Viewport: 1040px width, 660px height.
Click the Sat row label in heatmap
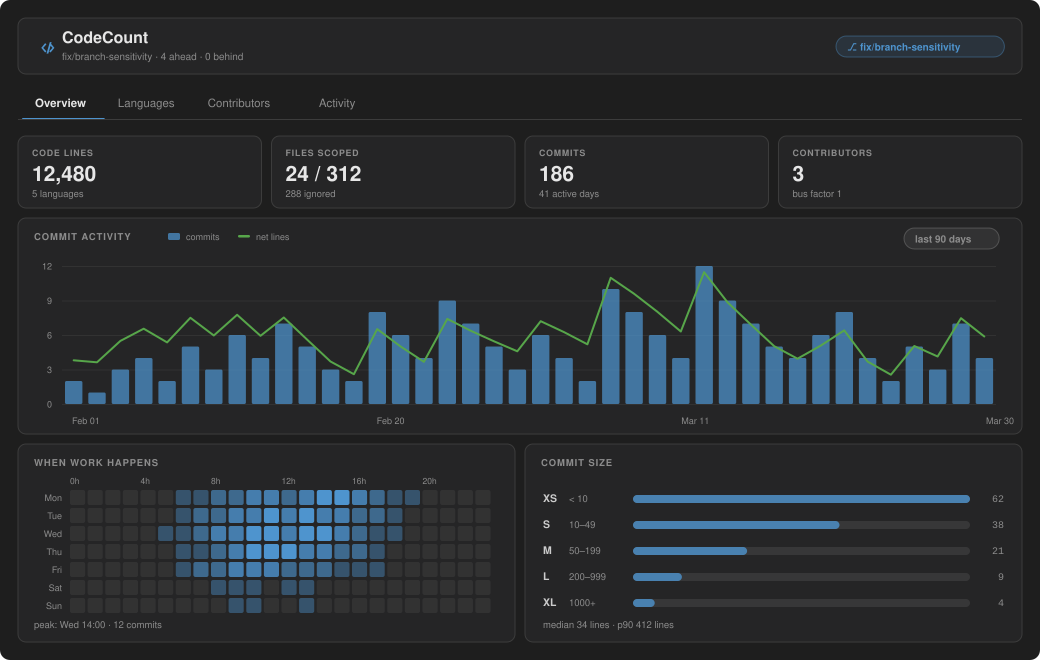point(55,588)
